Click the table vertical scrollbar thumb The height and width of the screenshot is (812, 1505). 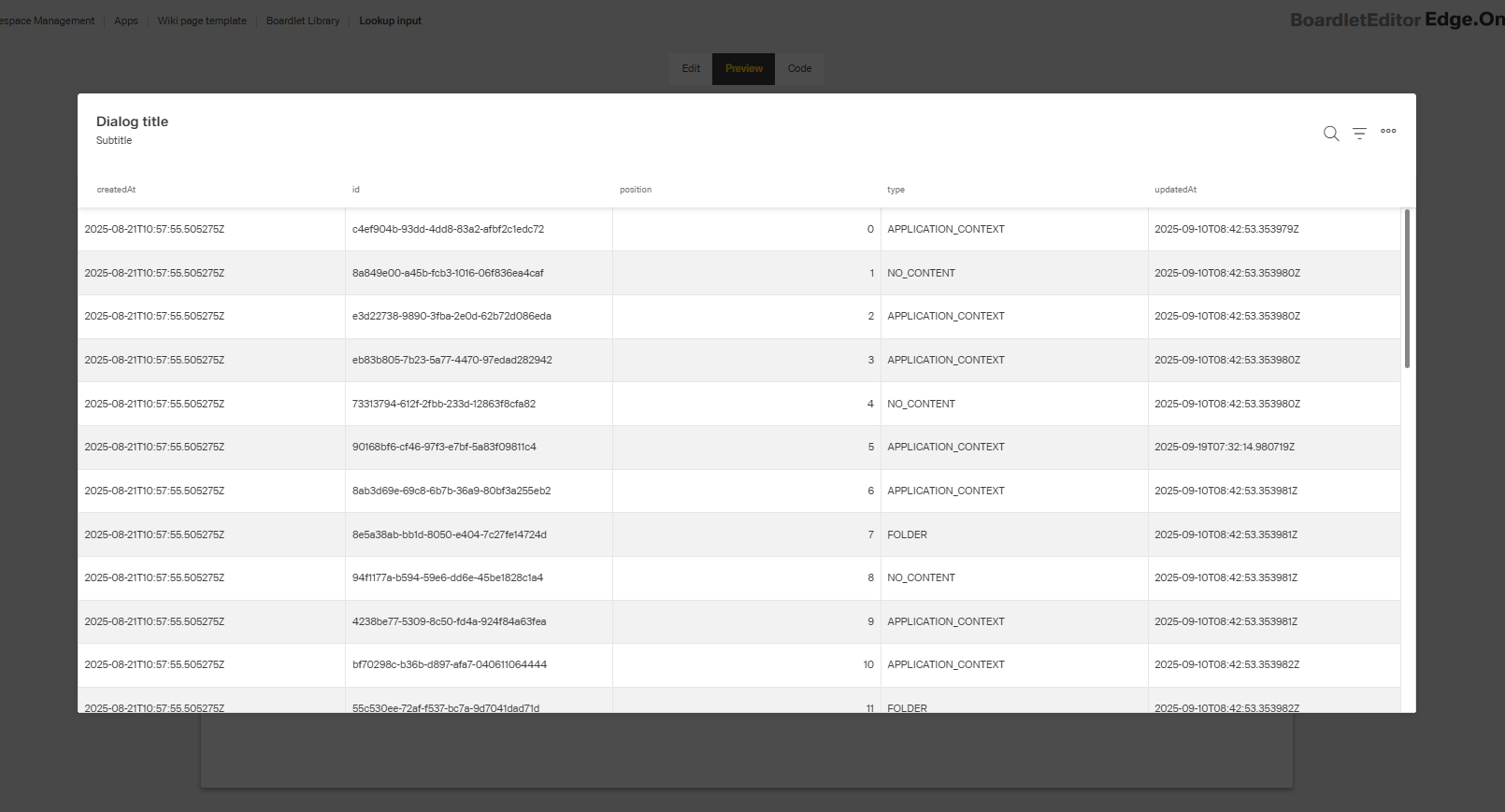point(1407,289)
